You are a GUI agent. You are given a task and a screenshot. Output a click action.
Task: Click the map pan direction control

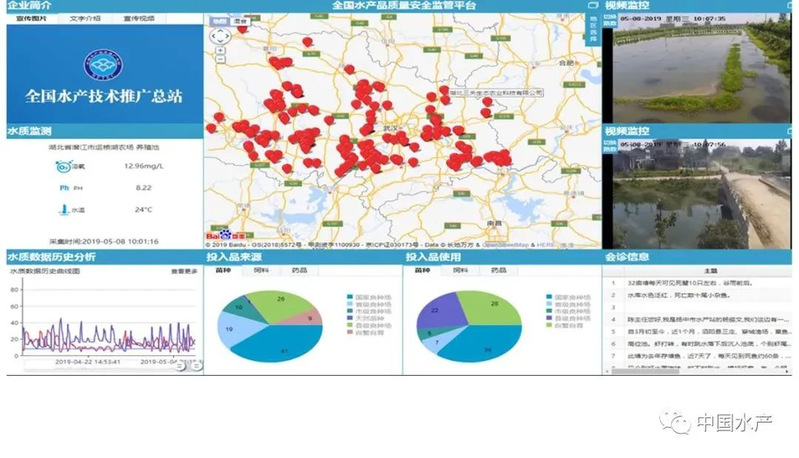219,35
